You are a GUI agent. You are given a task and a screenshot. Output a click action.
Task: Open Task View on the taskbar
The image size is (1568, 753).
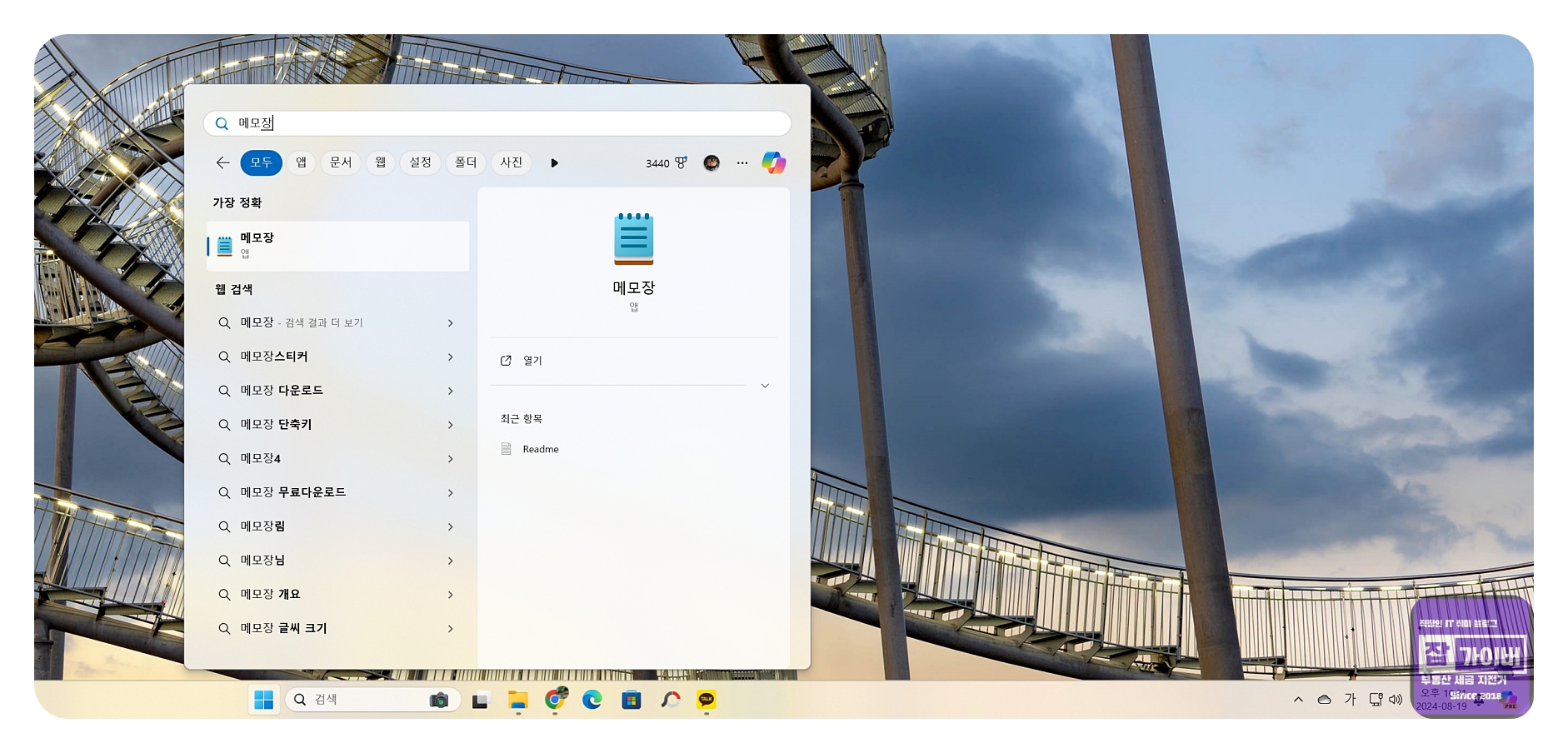coord(480,701)
